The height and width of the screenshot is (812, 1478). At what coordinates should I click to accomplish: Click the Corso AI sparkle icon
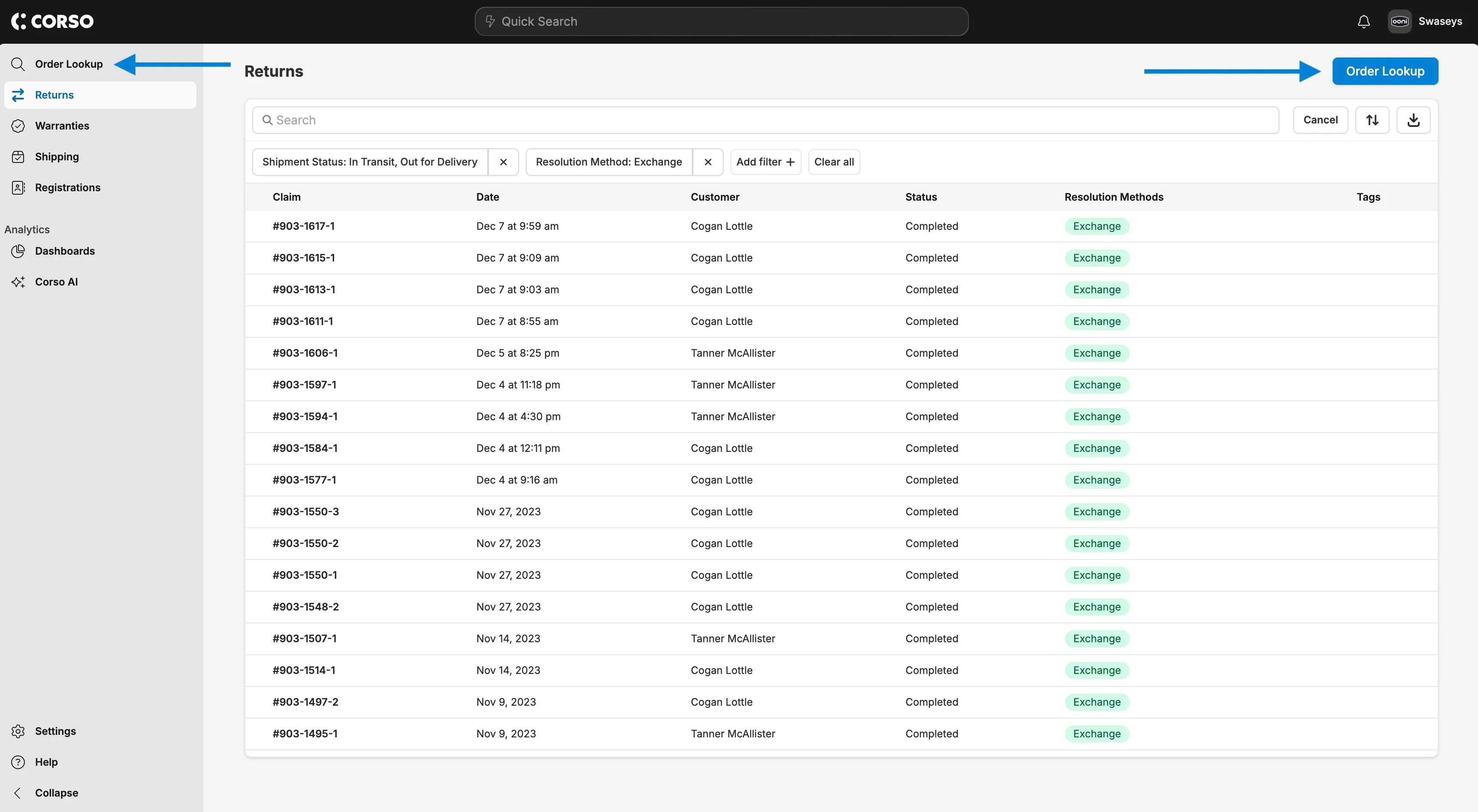(x=18, y=282)
